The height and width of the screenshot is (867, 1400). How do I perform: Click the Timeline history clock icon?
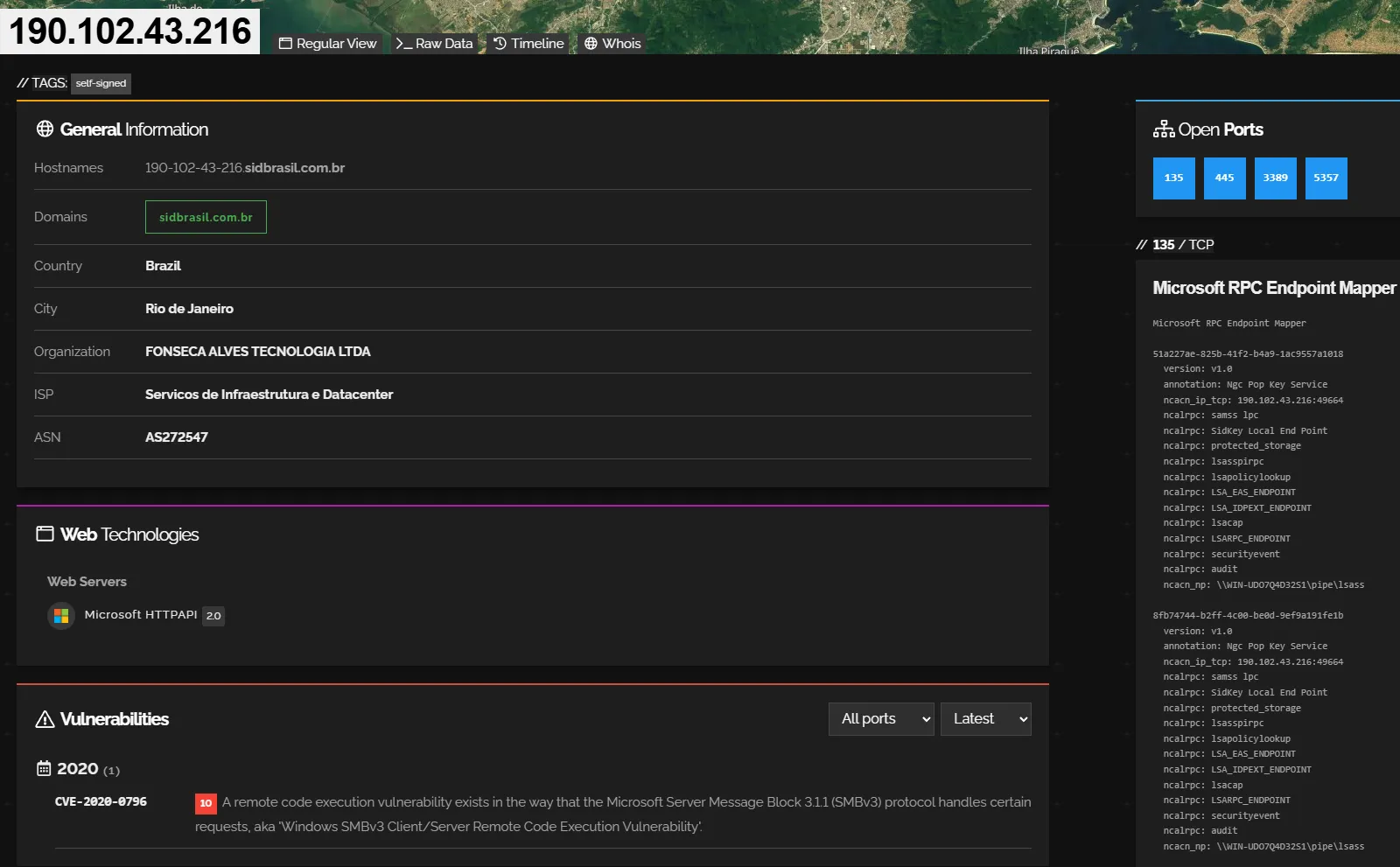click(500, 44)
